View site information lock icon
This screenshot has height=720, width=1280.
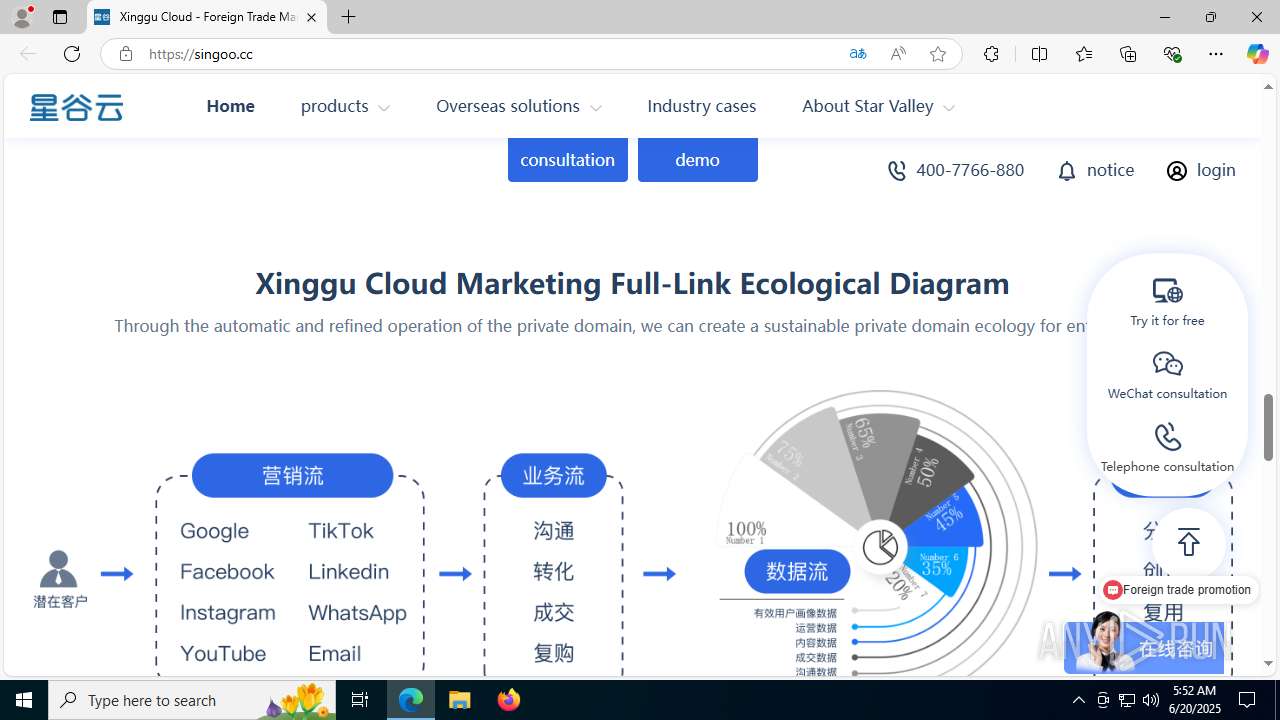click(125, 54)
